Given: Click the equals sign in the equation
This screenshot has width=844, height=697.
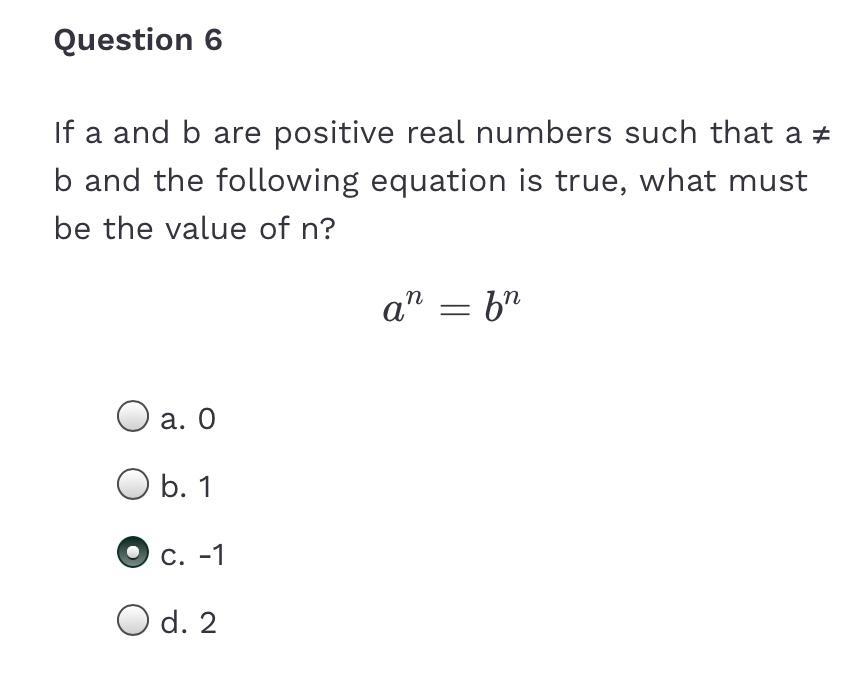Looking at the screenshot, I should [x=453, y=310].
